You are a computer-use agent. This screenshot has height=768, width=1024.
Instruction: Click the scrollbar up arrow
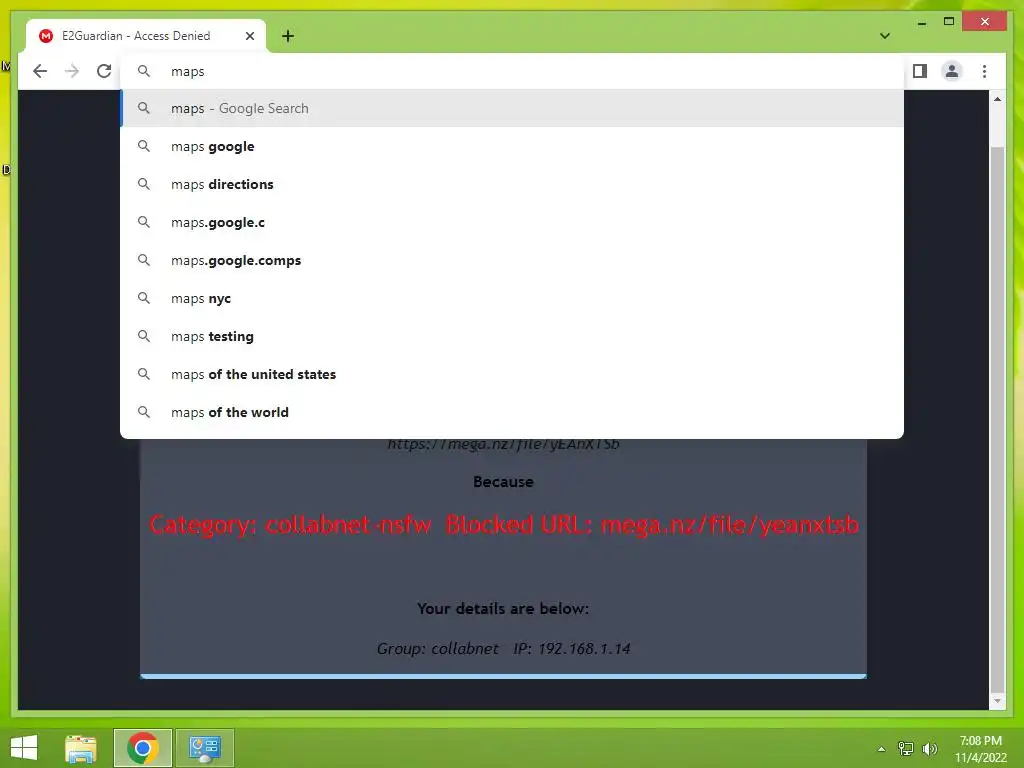click(x=997, y=99)
